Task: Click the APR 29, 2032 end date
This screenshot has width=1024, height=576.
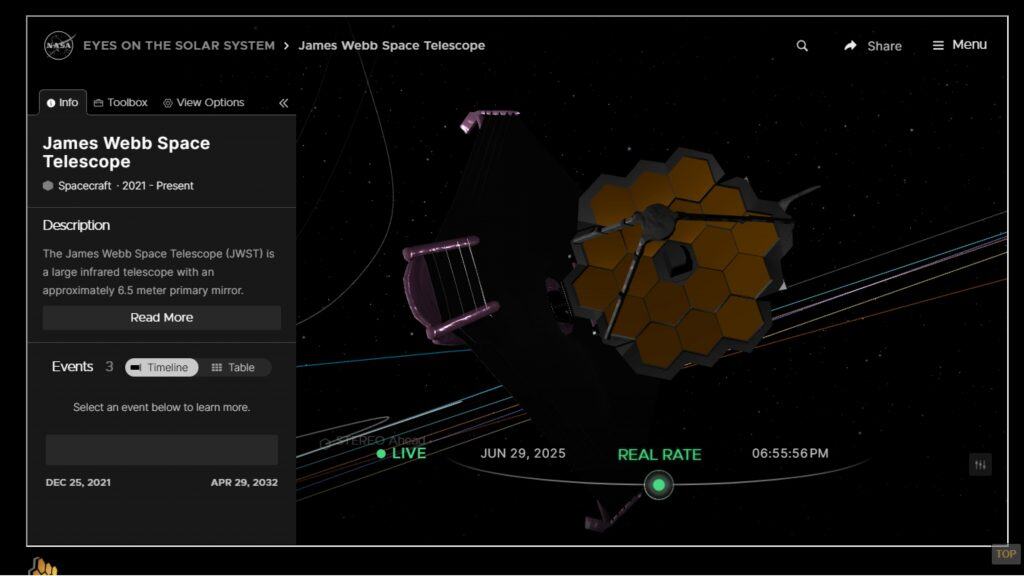Action: 244,483
